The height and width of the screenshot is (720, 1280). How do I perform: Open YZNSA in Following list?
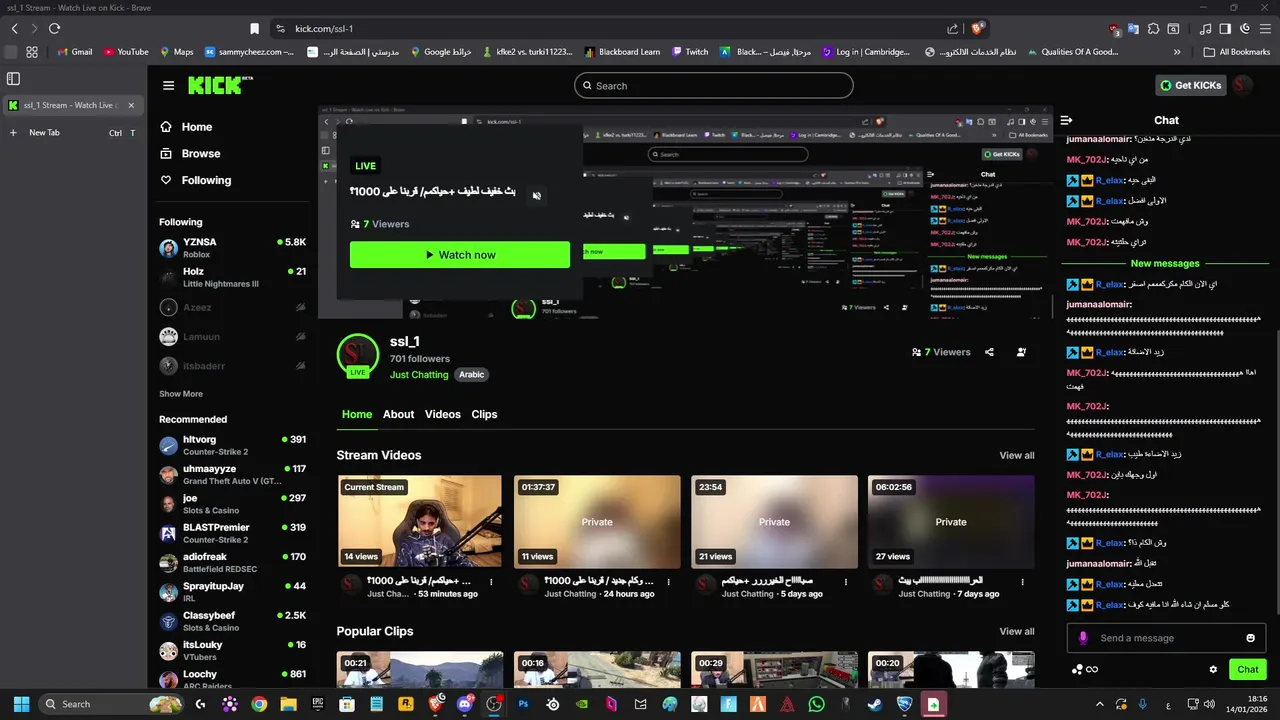coord(233,248)
